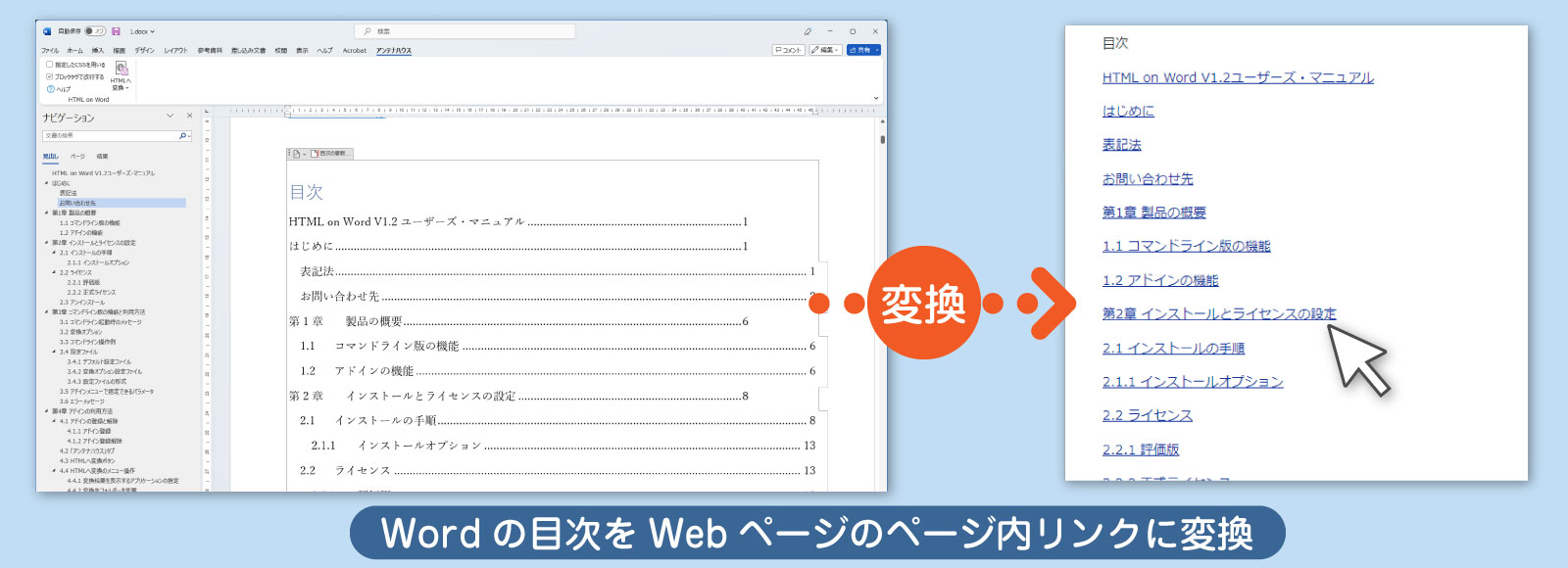
Task: Click the tab selector at ruler corner
Action: click(207, 111)
